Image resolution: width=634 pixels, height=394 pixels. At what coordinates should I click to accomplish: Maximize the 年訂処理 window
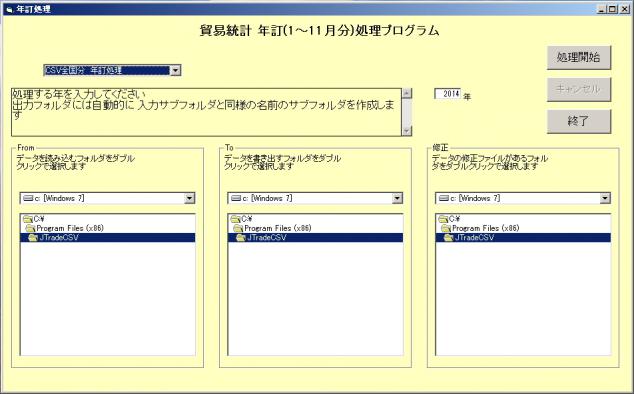coord(612,9)
